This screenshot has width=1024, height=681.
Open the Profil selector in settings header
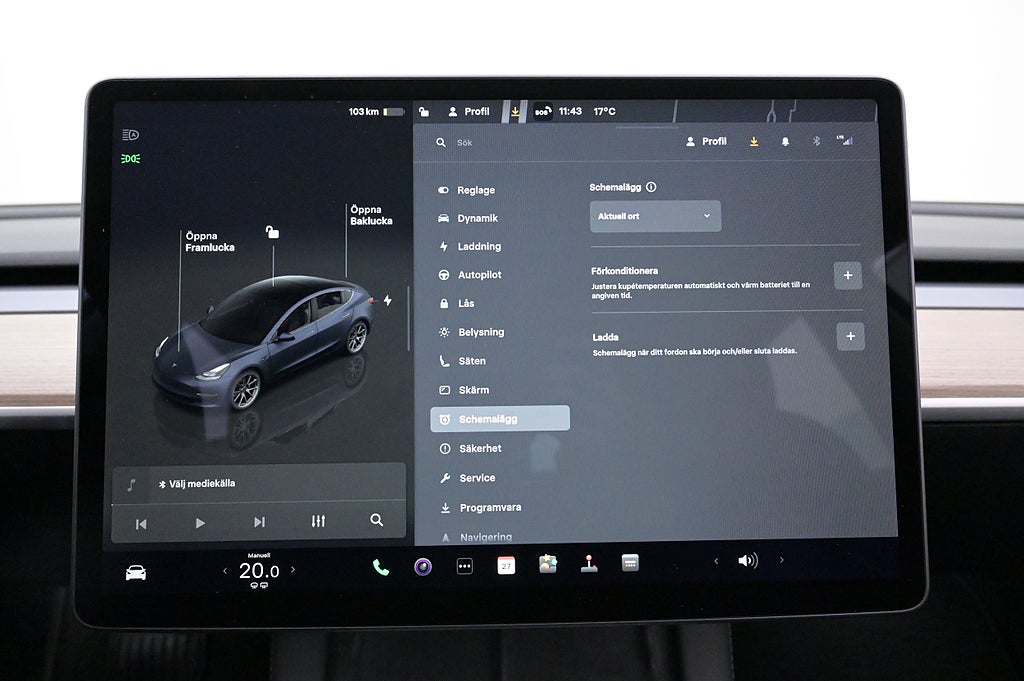tap(706, 142)
